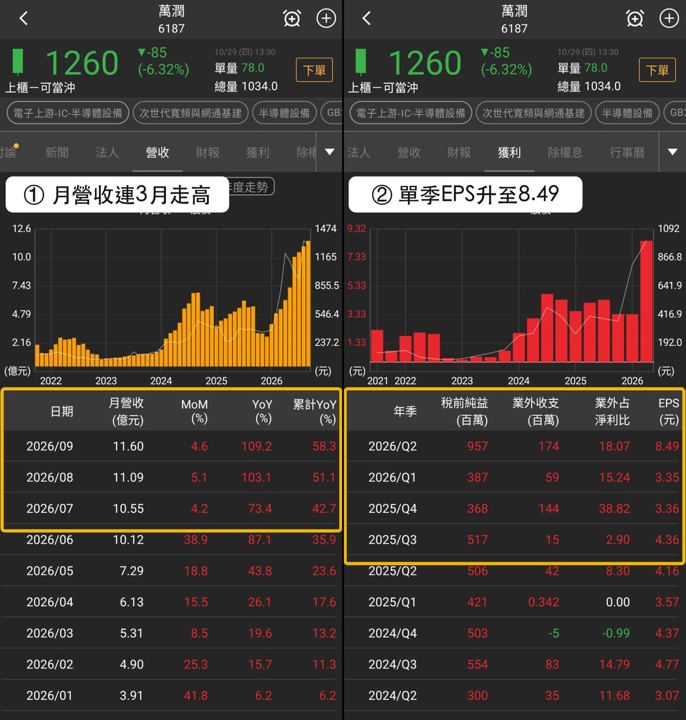Screen dimensions: 686x720
Task: Click MoM (%) column header
Action: pos(195,411)
